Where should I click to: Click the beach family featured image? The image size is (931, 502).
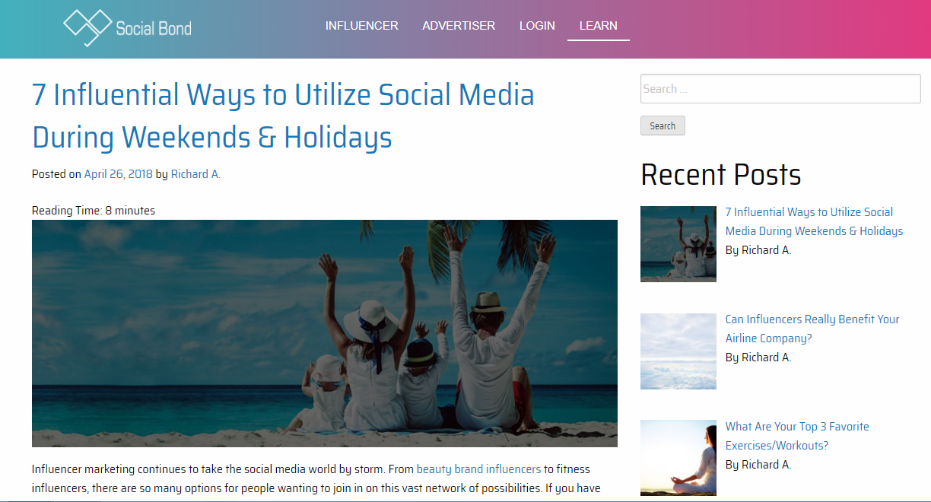(325, 333)
